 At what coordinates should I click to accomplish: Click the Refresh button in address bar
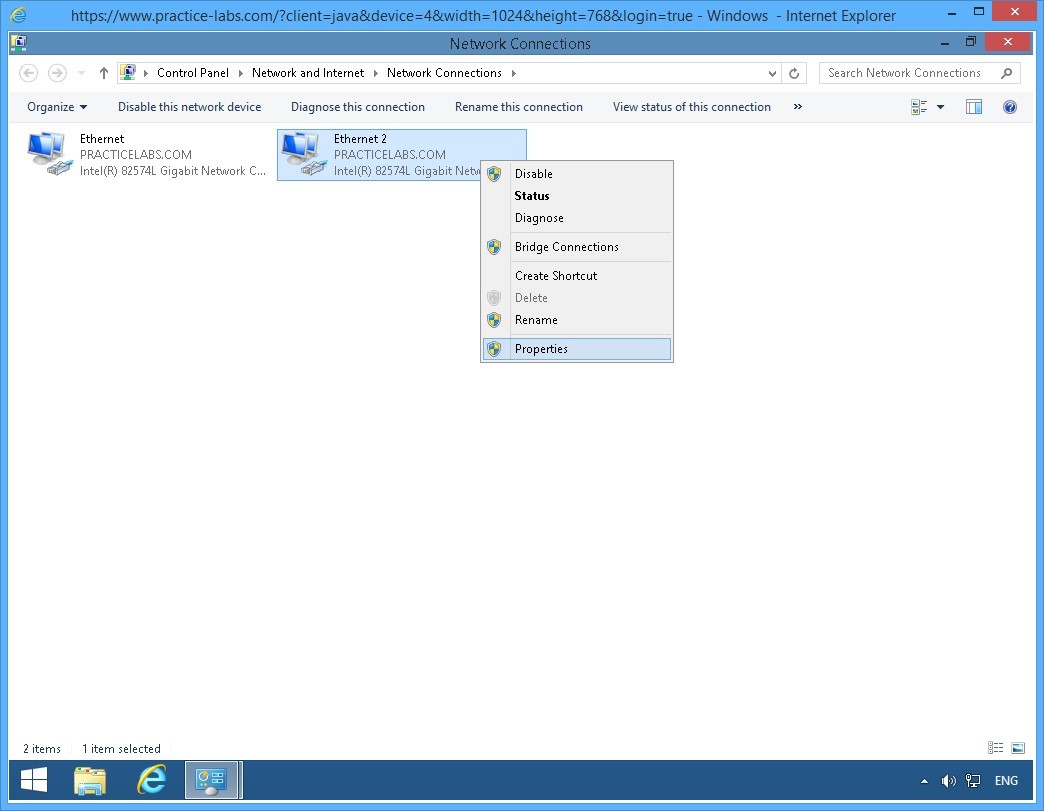[794, 73]
